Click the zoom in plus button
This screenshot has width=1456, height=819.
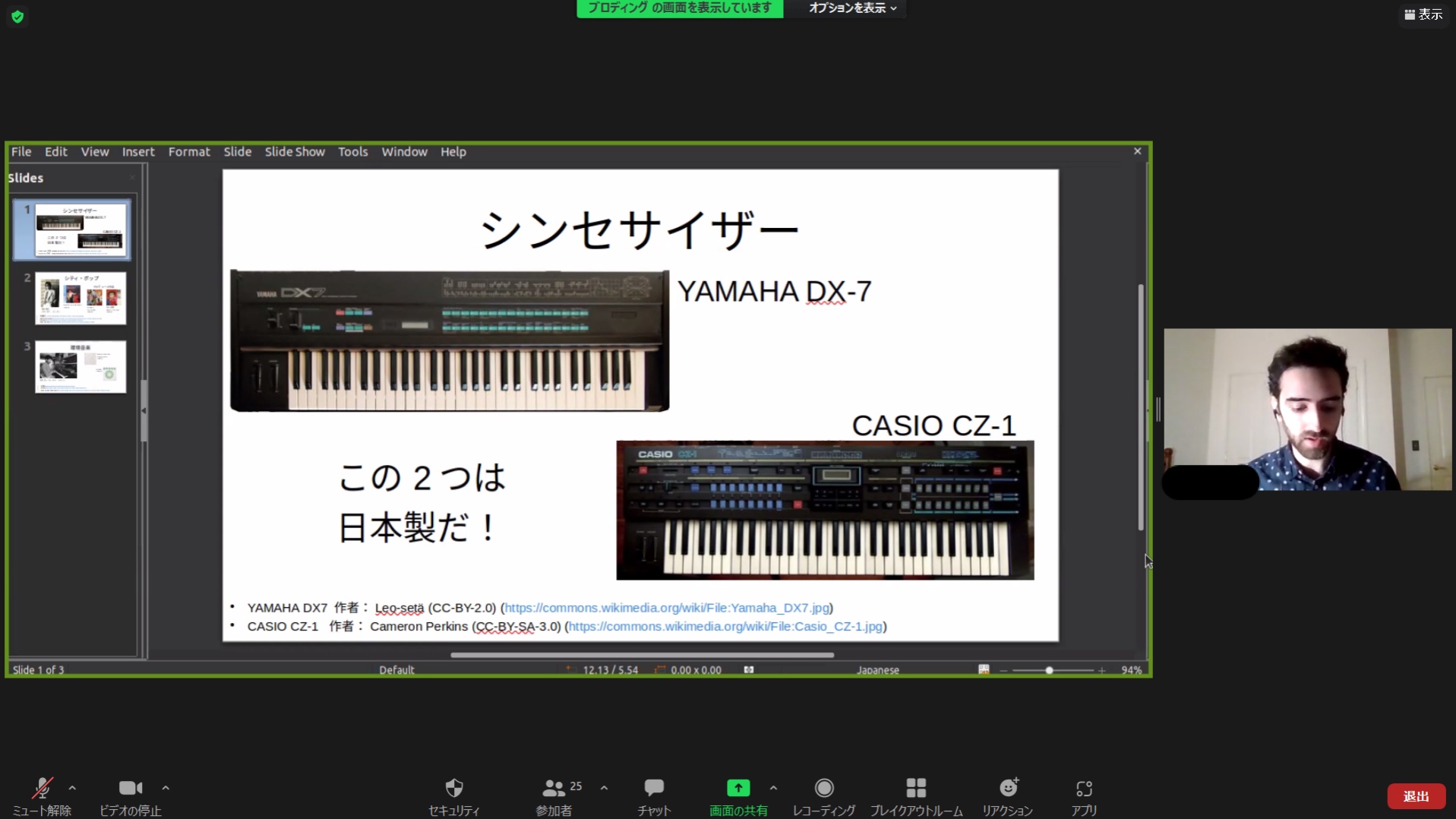click(1101, 670)
